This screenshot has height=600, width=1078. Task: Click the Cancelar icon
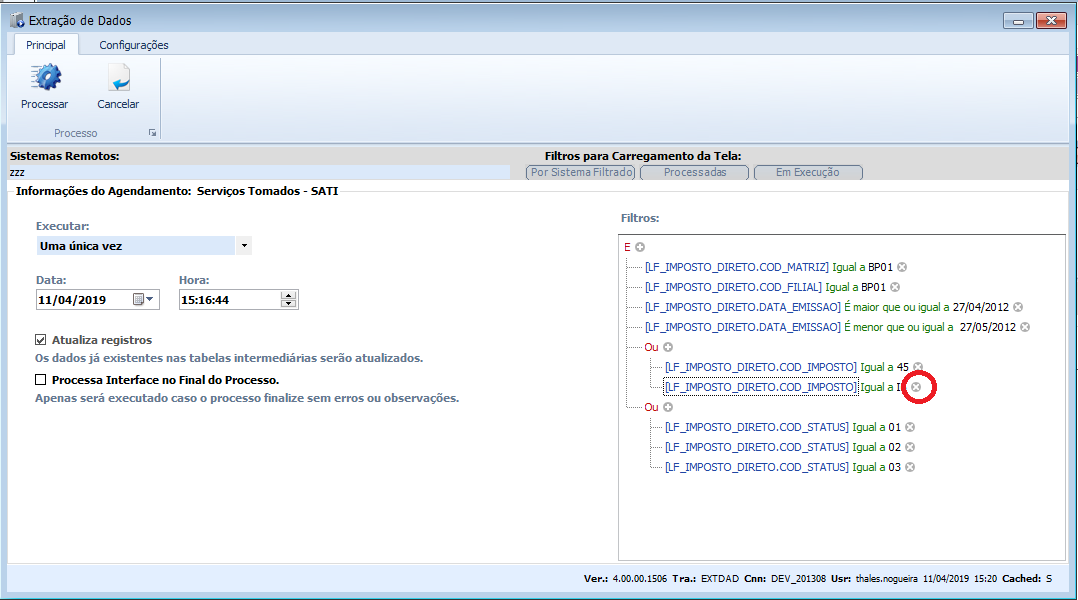tap(119, 78)
